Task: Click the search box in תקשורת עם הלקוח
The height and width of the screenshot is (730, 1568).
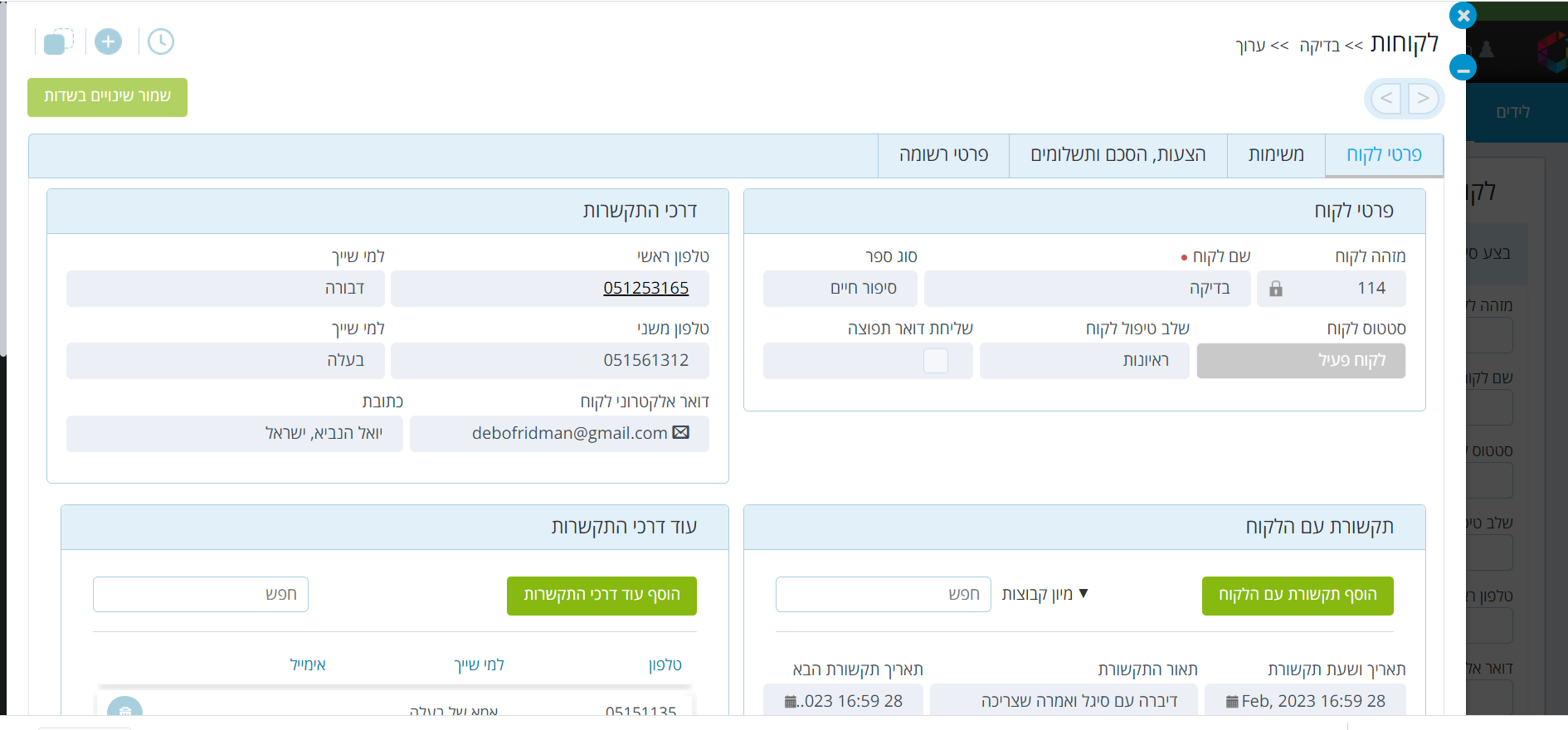Action: [x=883, y=594]
